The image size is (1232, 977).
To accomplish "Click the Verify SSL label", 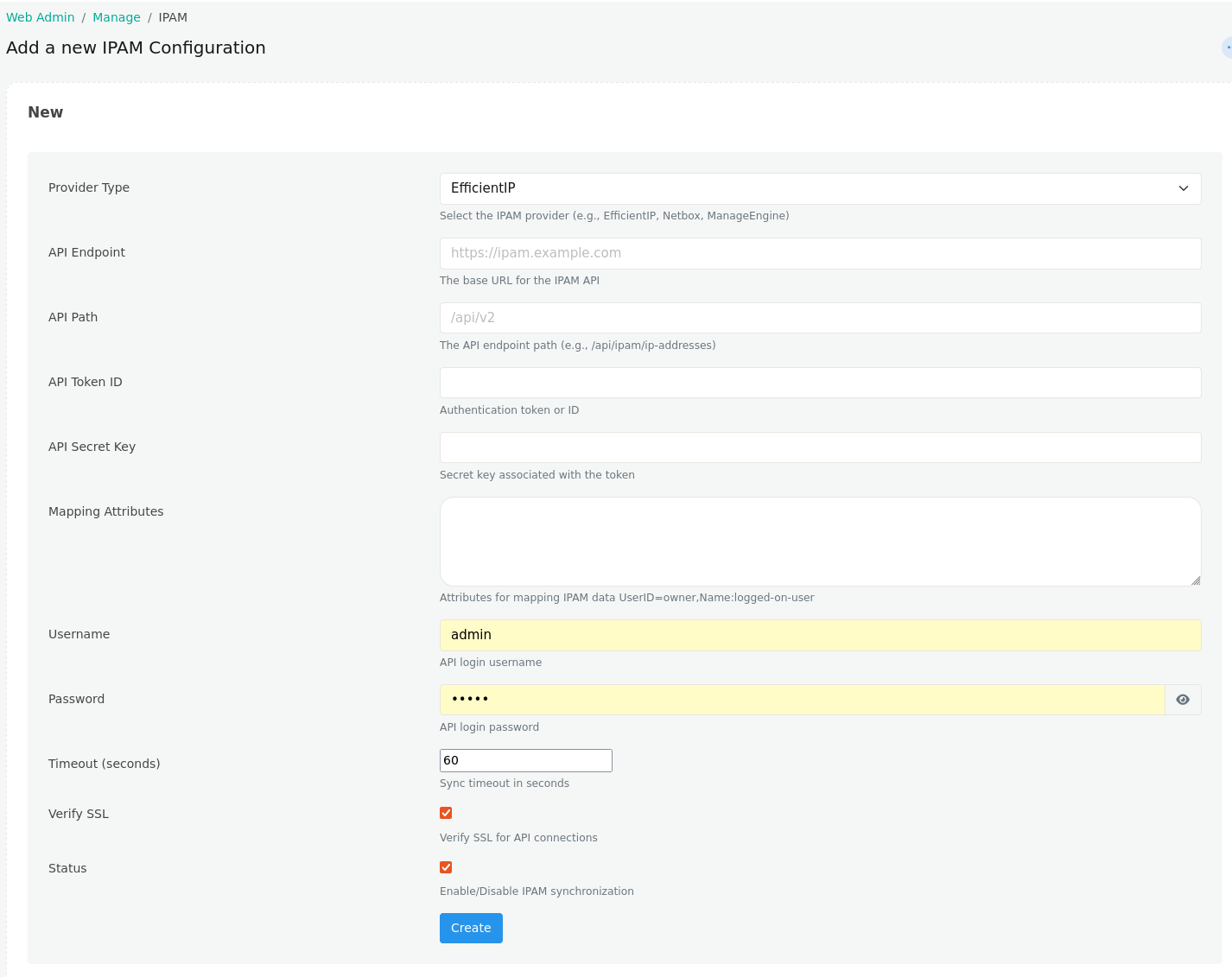I will coord(79,814).
